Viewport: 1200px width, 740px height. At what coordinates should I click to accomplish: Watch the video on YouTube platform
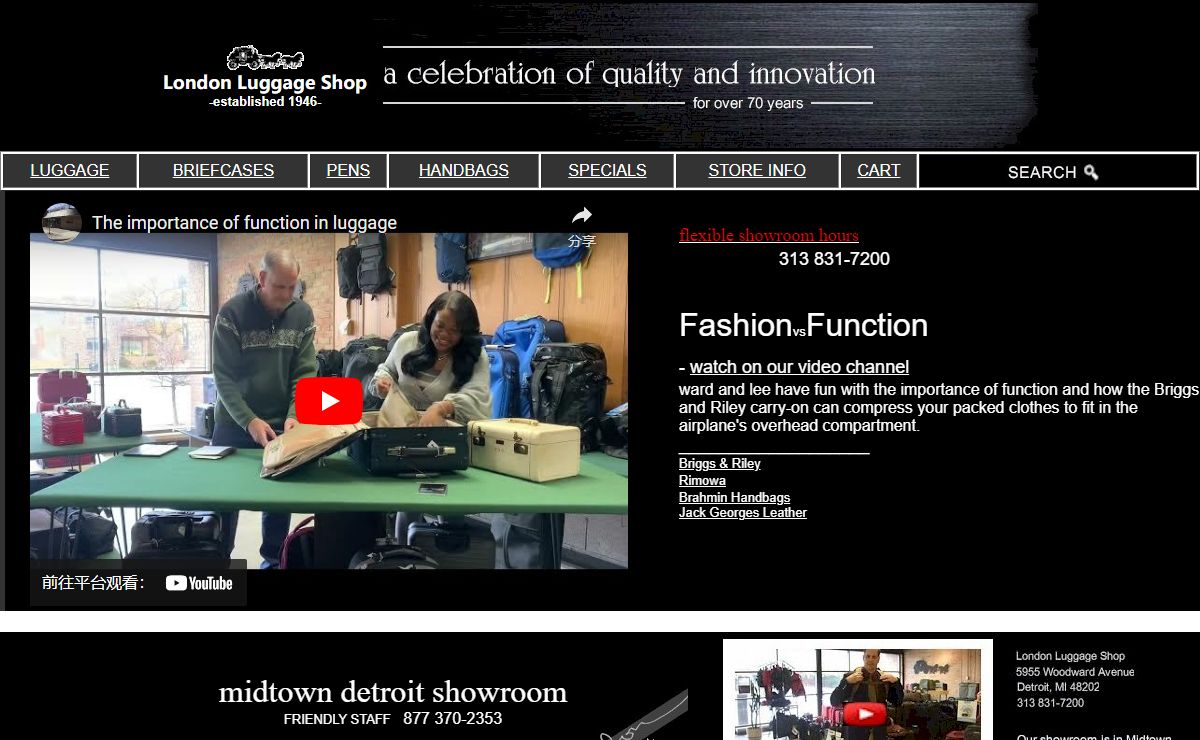pos(138,583)
